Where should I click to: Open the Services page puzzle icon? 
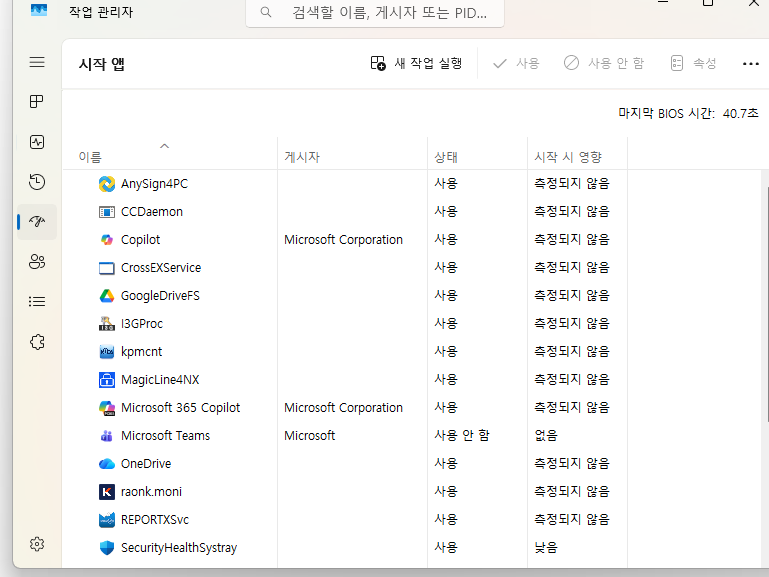[37, 342]
